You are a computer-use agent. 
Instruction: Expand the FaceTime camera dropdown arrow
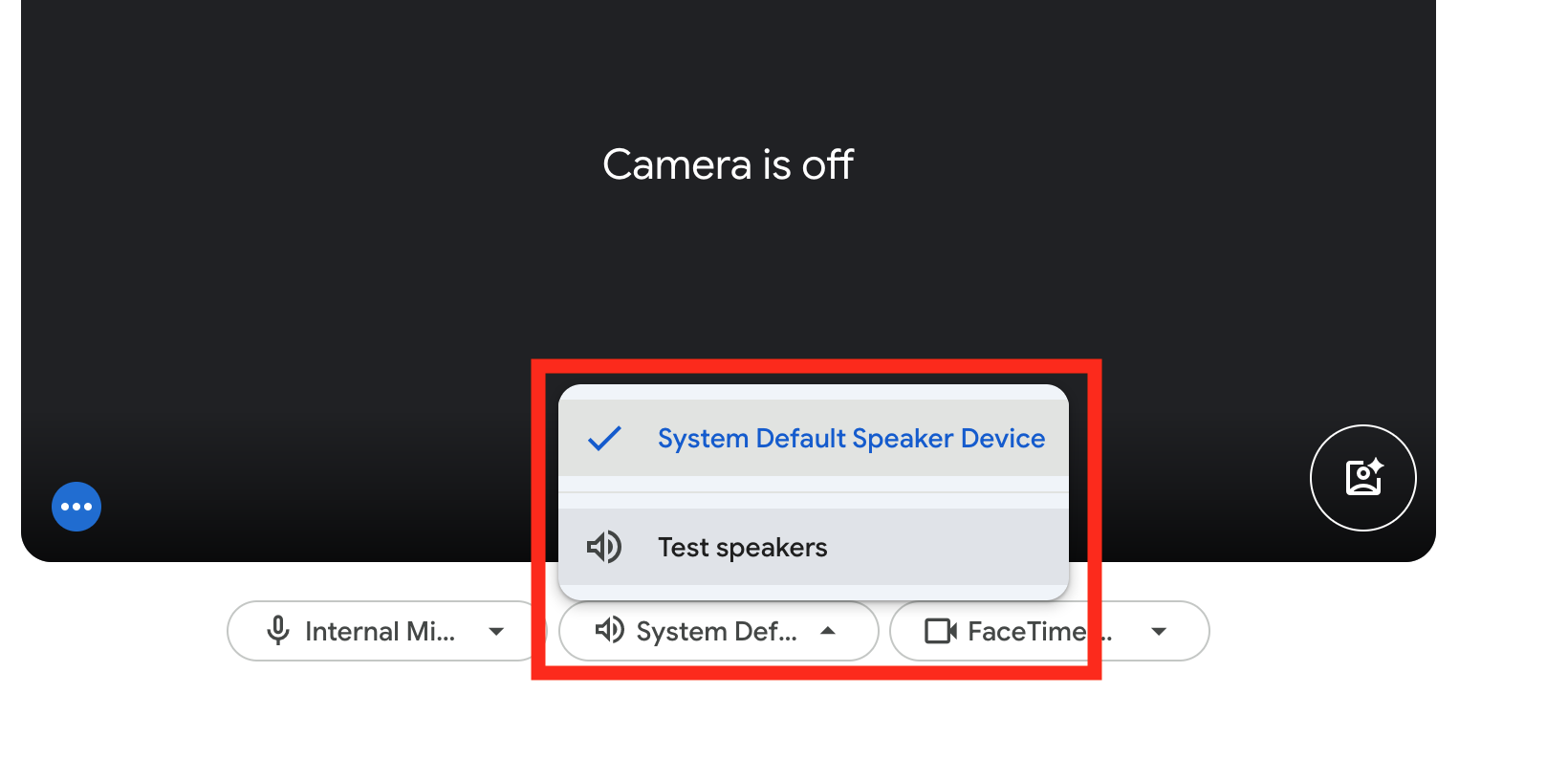pyautogui.click(x=1159, y=631)
